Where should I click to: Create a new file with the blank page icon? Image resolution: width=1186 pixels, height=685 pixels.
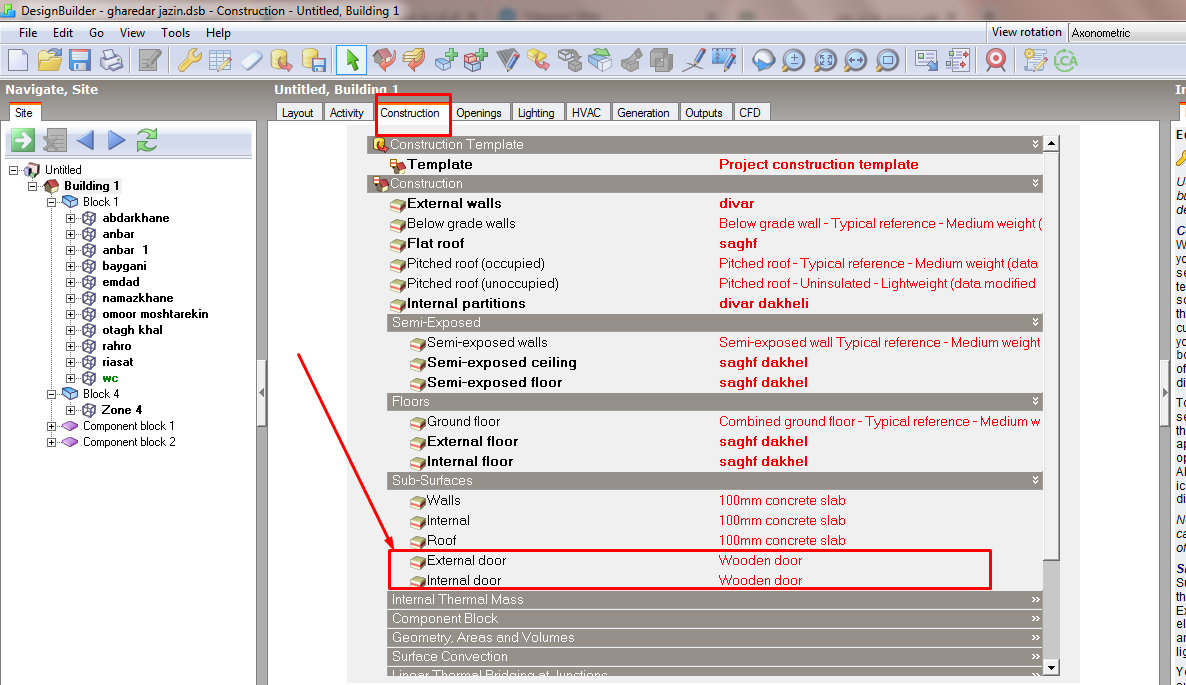[x=17, y=60]
